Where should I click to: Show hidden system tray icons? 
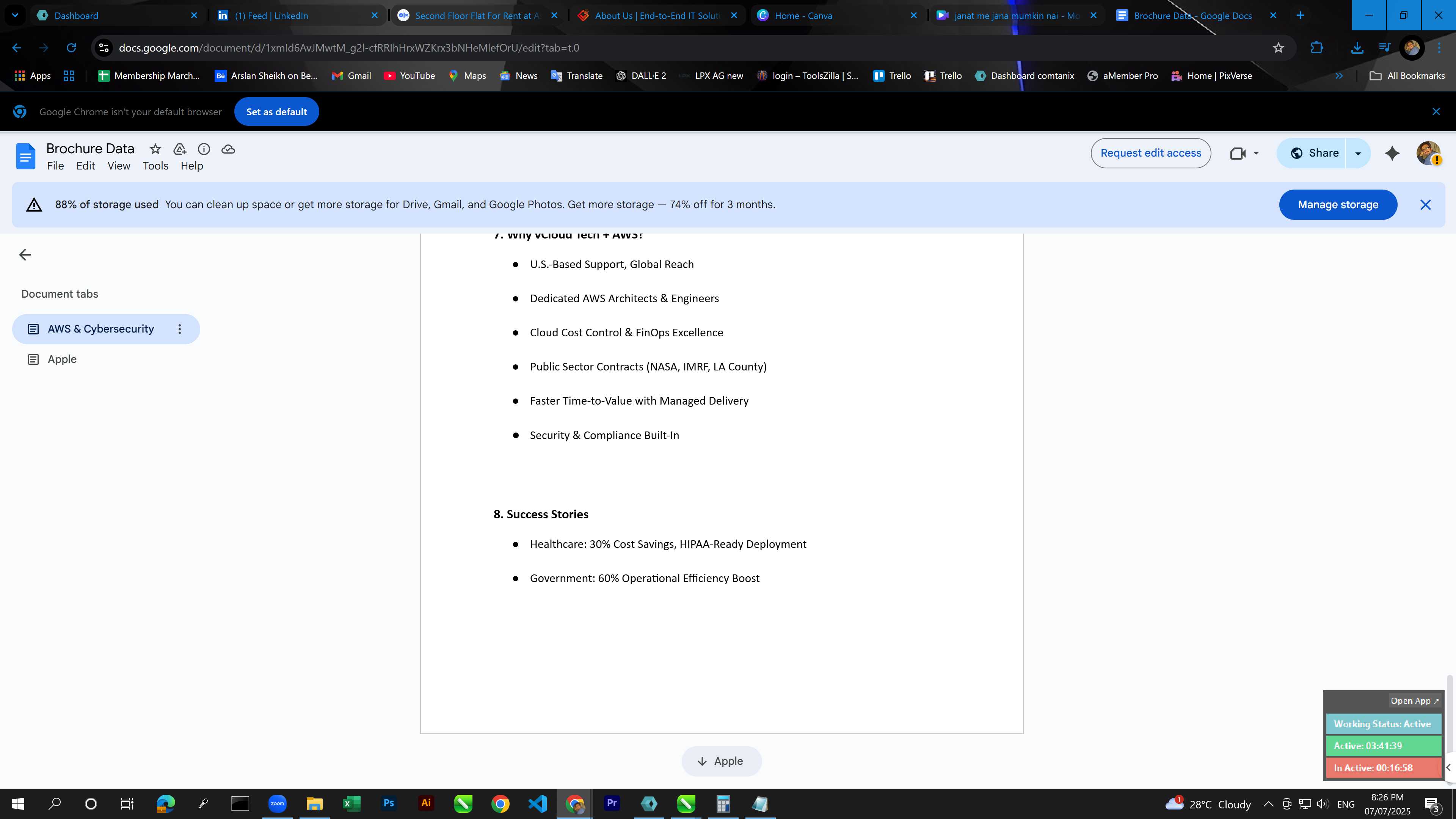coord(1268,804)
